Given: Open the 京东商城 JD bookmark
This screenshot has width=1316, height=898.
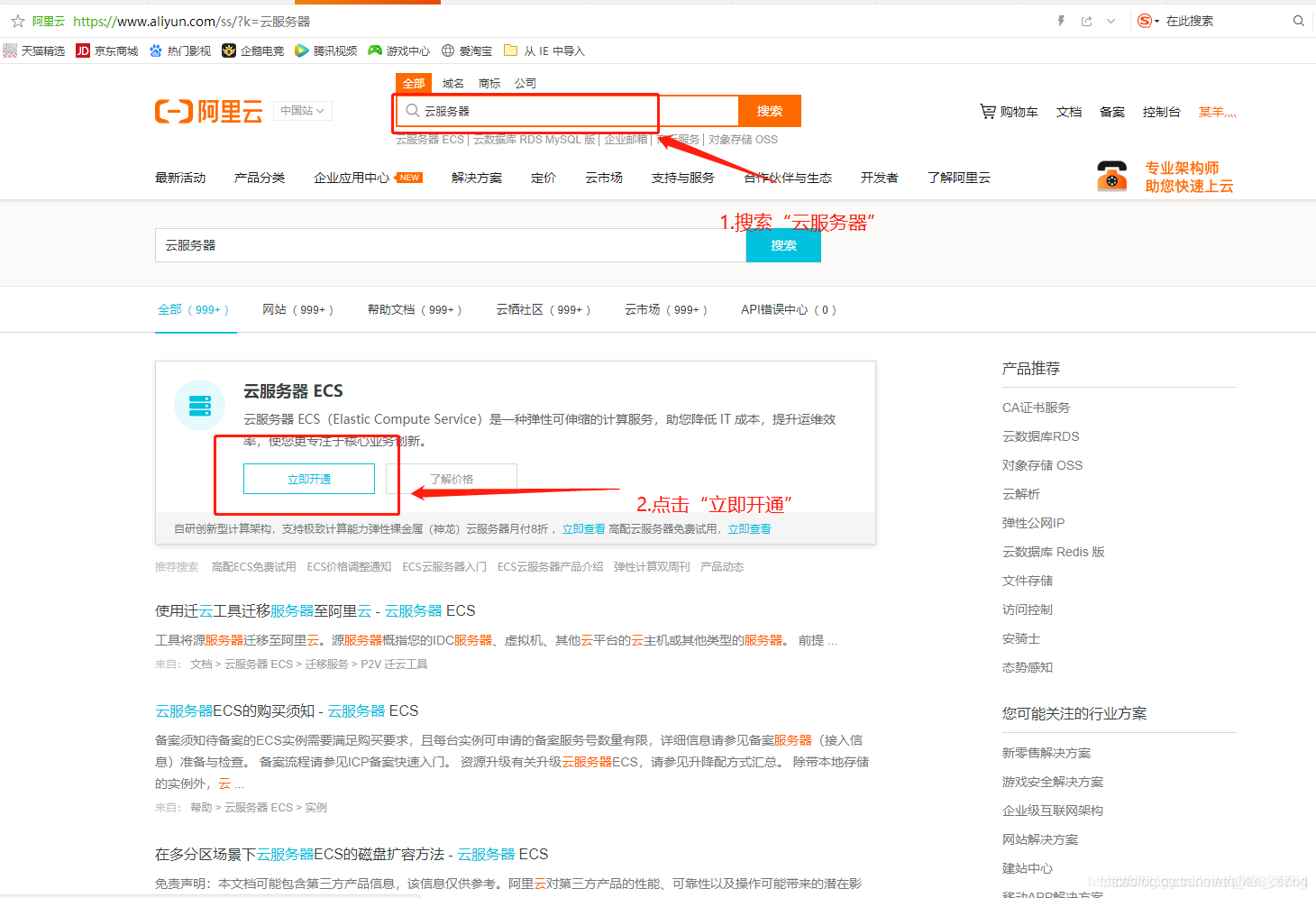Looking at the screenshot, I should pos(107,51).
